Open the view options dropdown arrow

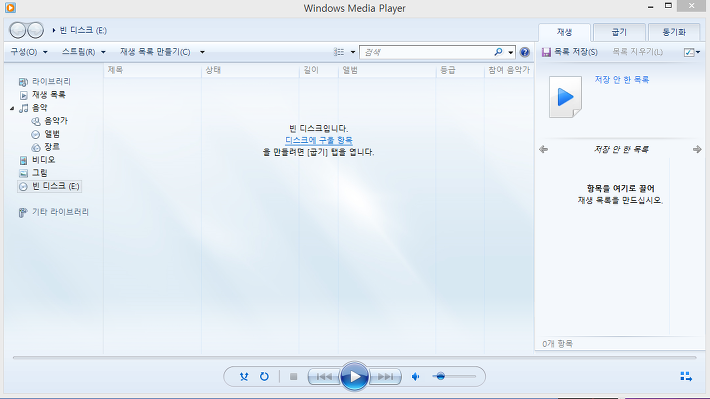353,52
